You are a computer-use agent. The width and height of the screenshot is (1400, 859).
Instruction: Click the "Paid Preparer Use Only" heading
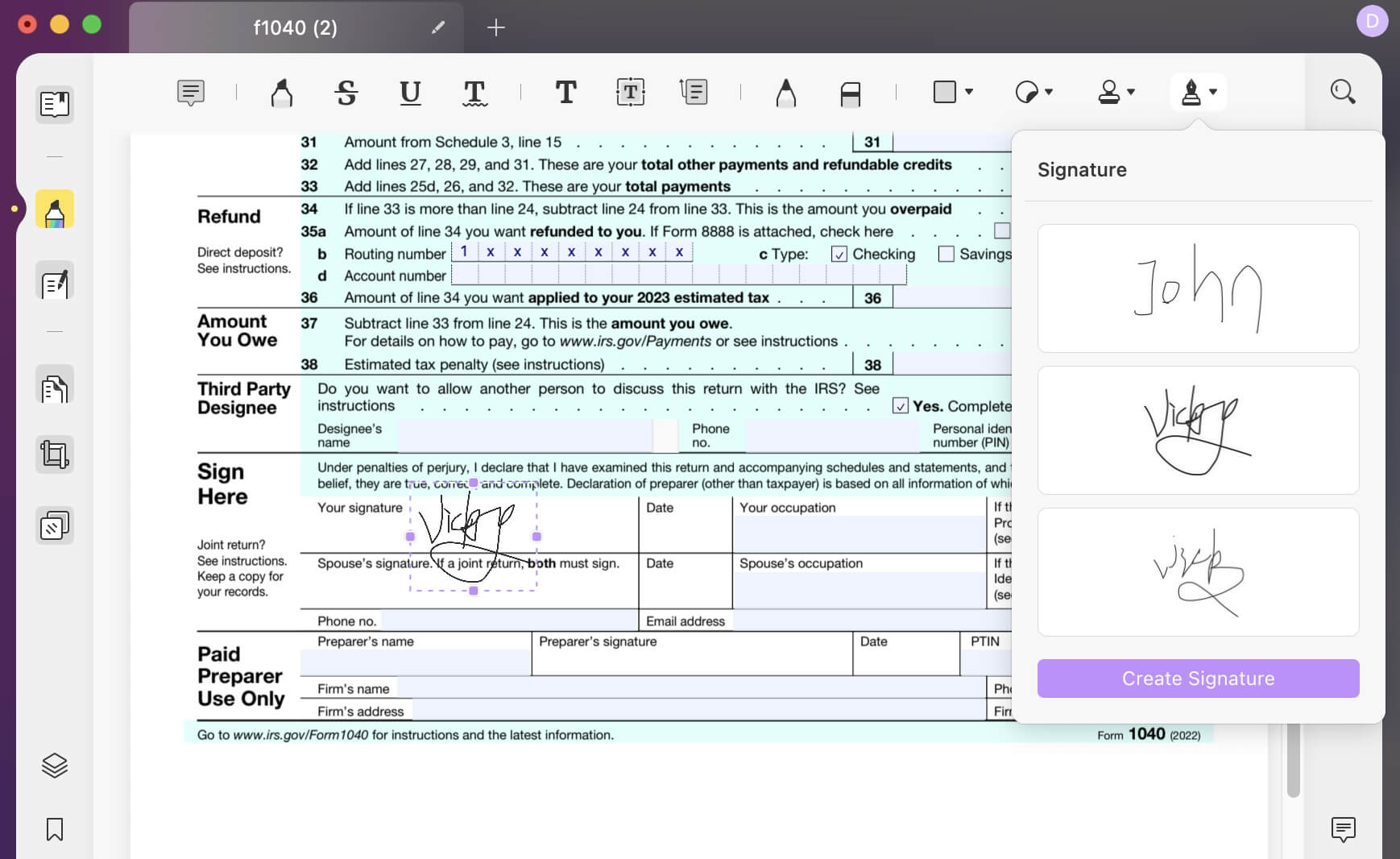tap(241, 676)
